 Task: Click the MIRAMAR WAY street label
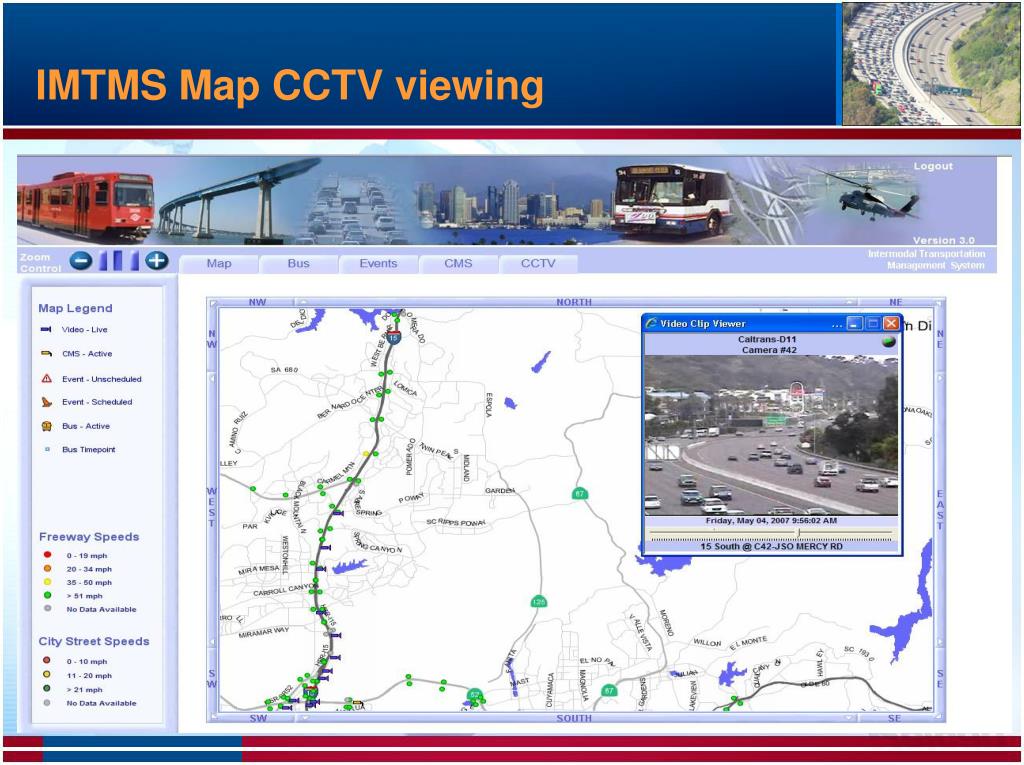click(264, 632)
